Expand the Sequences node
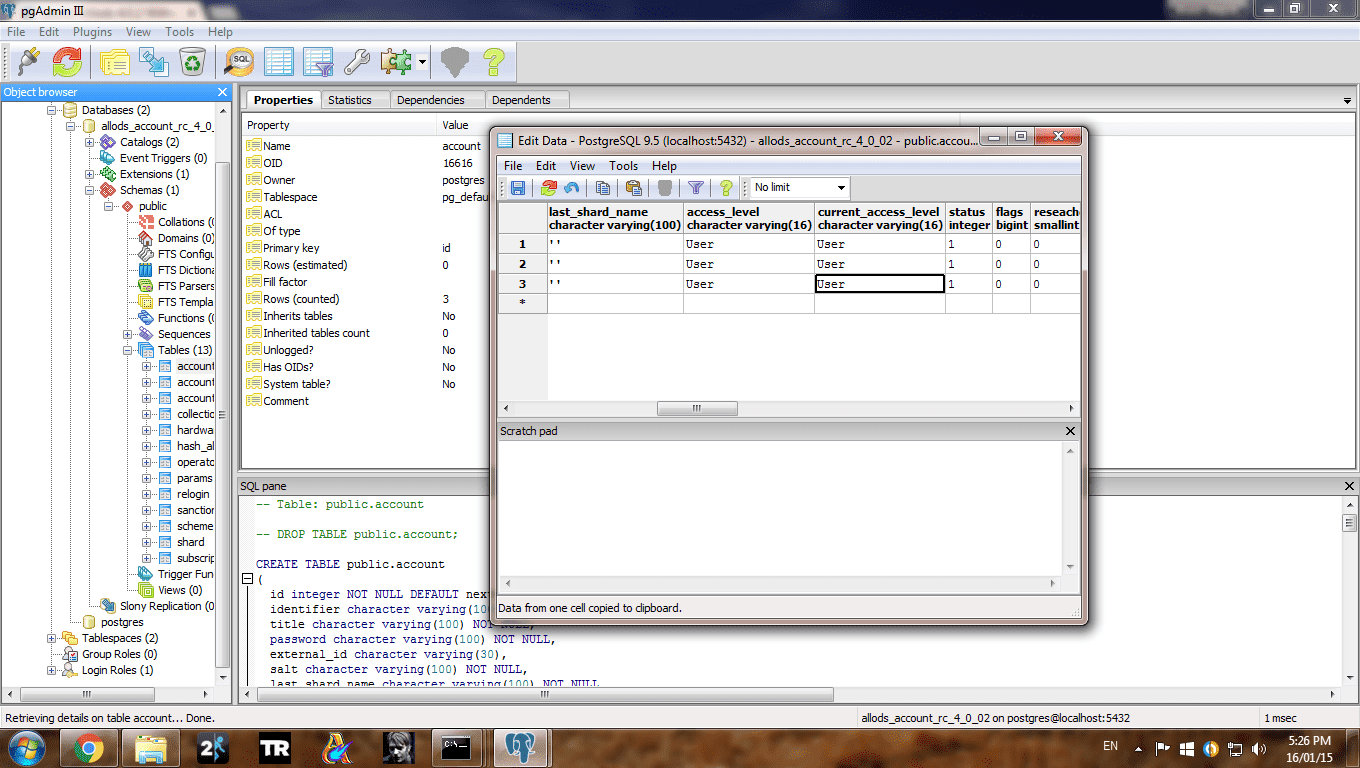 tap(128, 334)
